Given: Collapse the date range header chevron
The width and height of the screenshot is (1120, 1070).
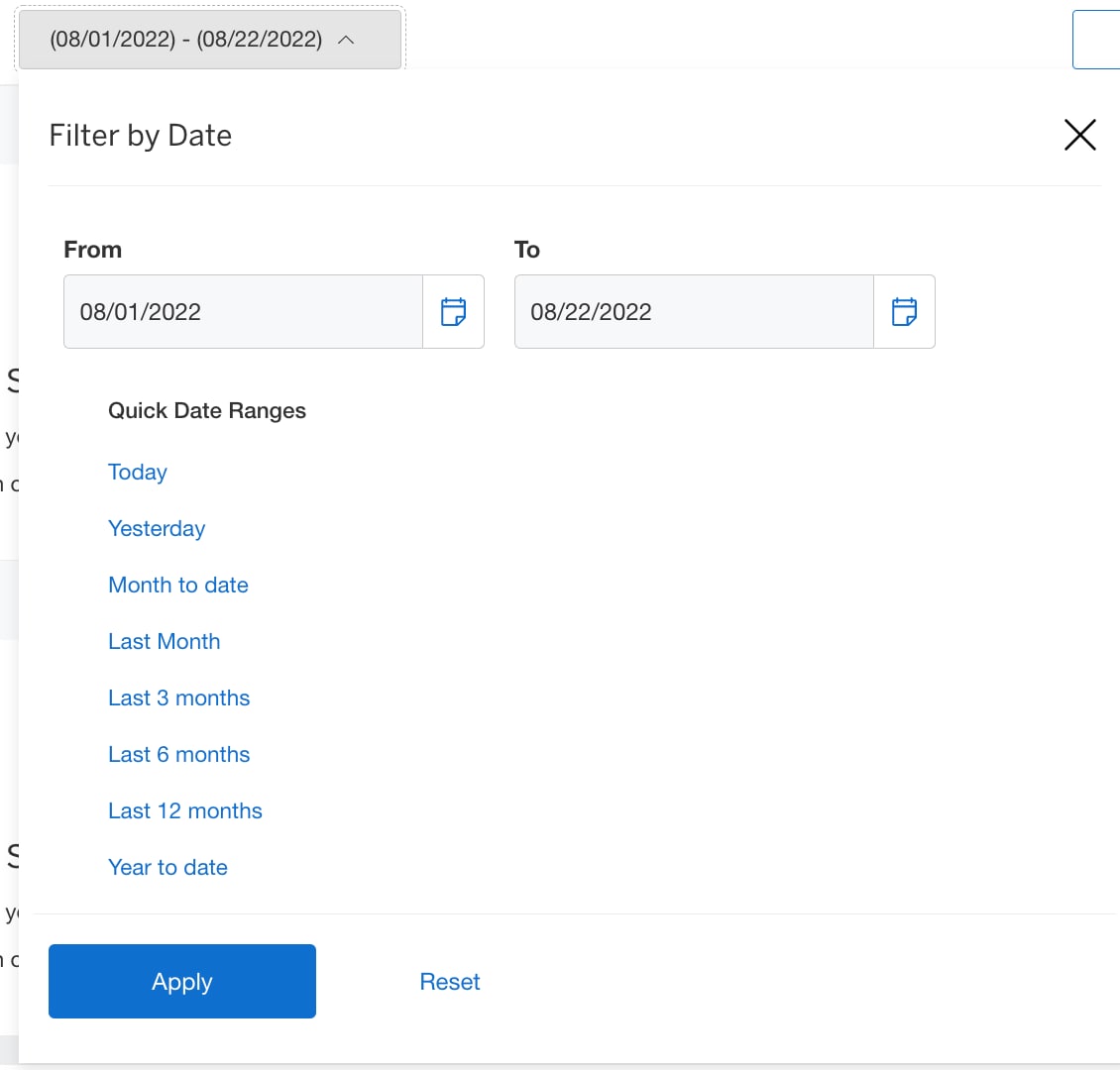Looking at the screenshot, I should [x=346, y=39].
